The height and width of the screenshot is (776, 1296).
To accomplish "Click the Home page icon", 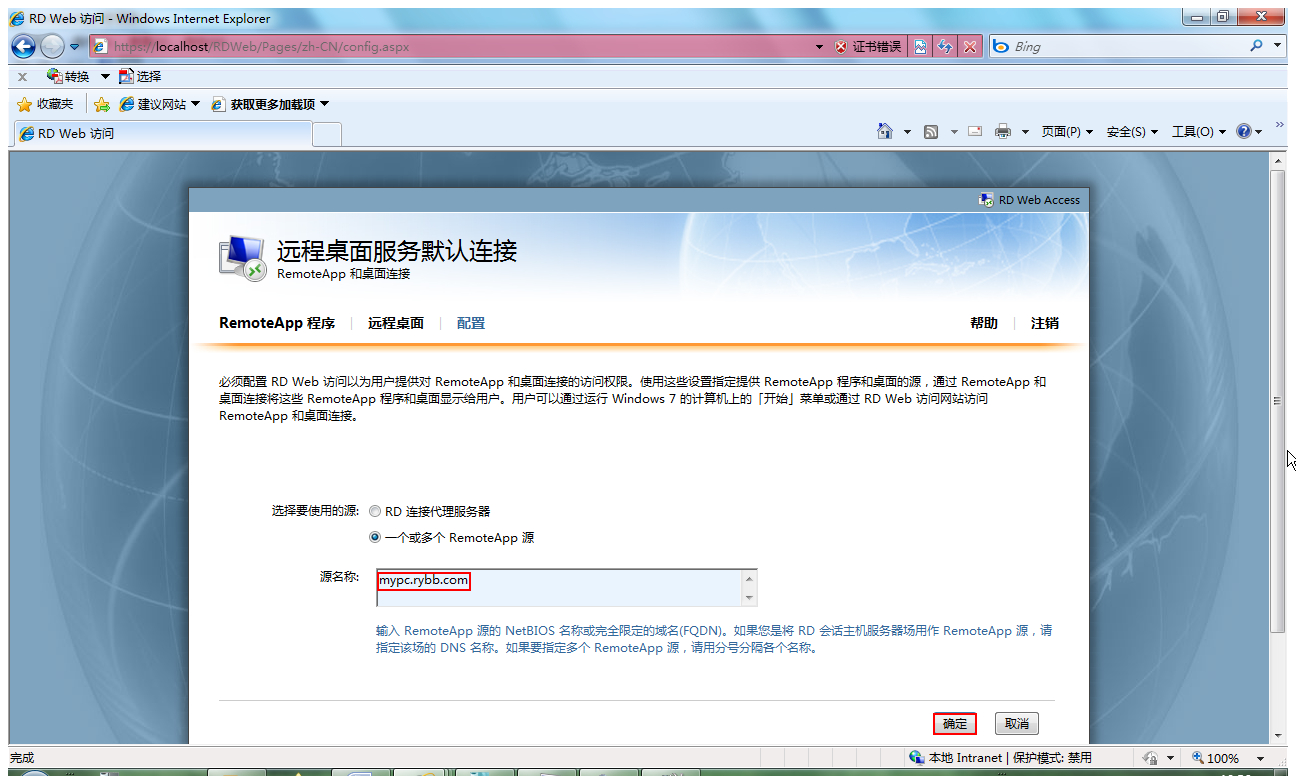I will pos(885,131).
